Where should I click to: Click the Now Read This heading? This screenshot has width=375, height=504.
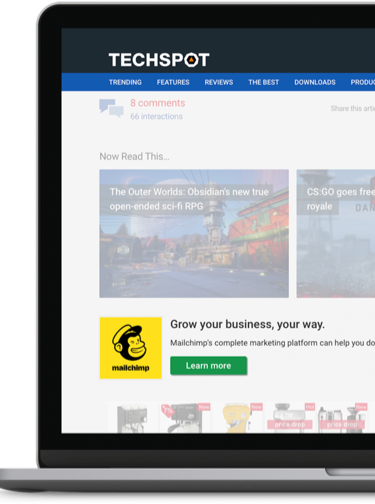(x=134, y=156)
